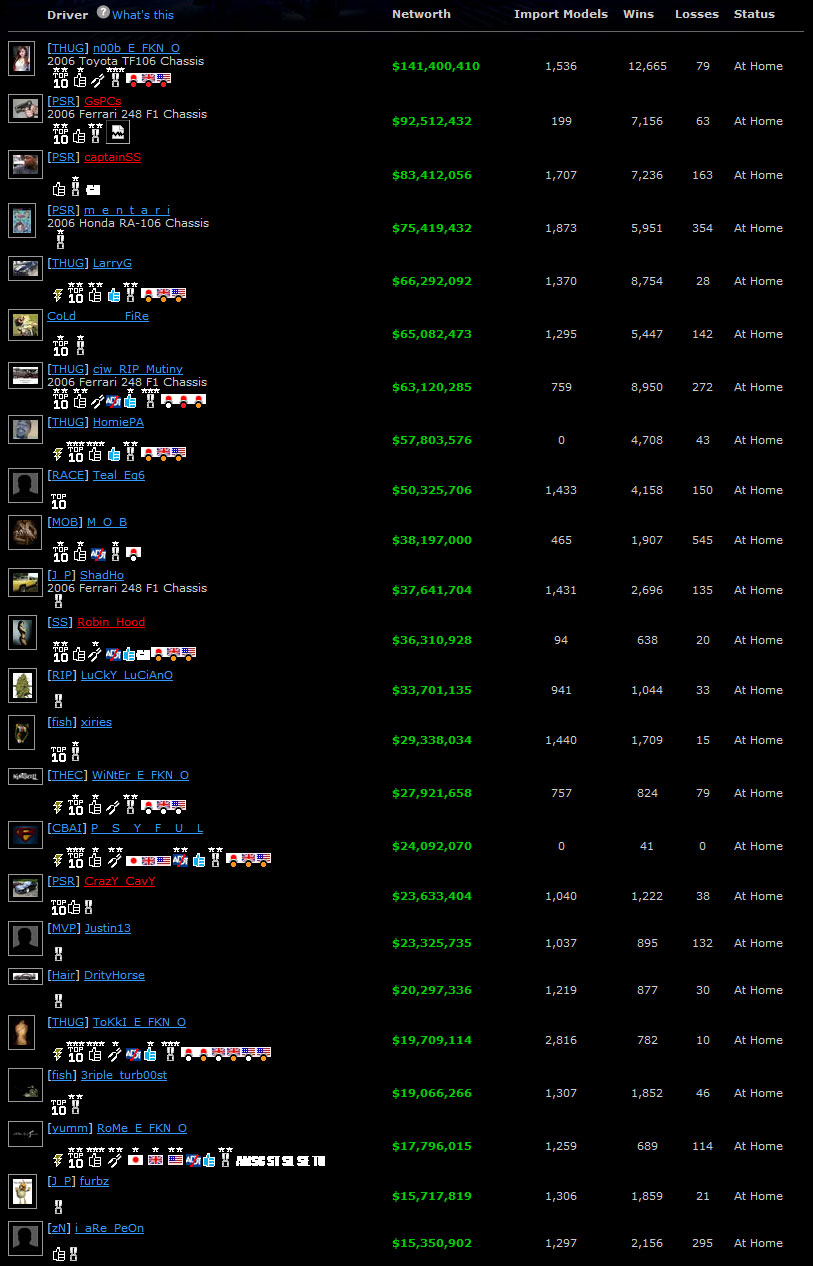Click the thumbs-up badge under captainSS

click(59, 187)
